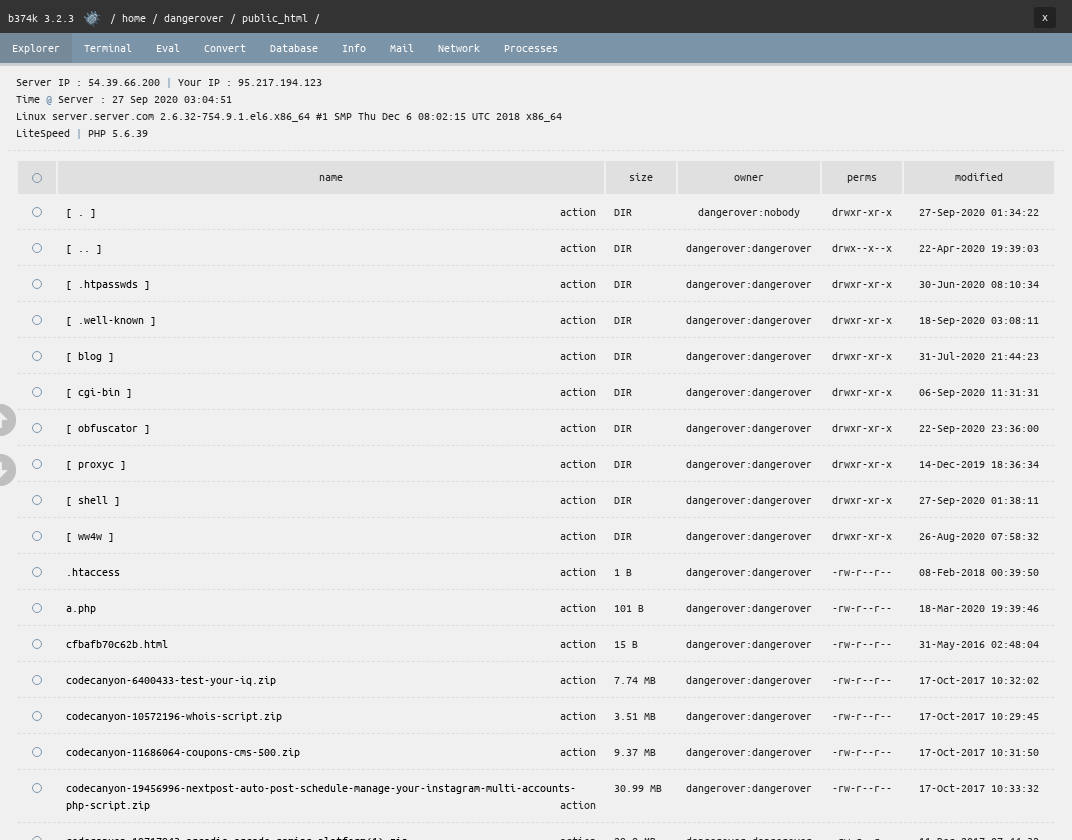
Task: Switch to the Terminal tab
Action: 107,48
